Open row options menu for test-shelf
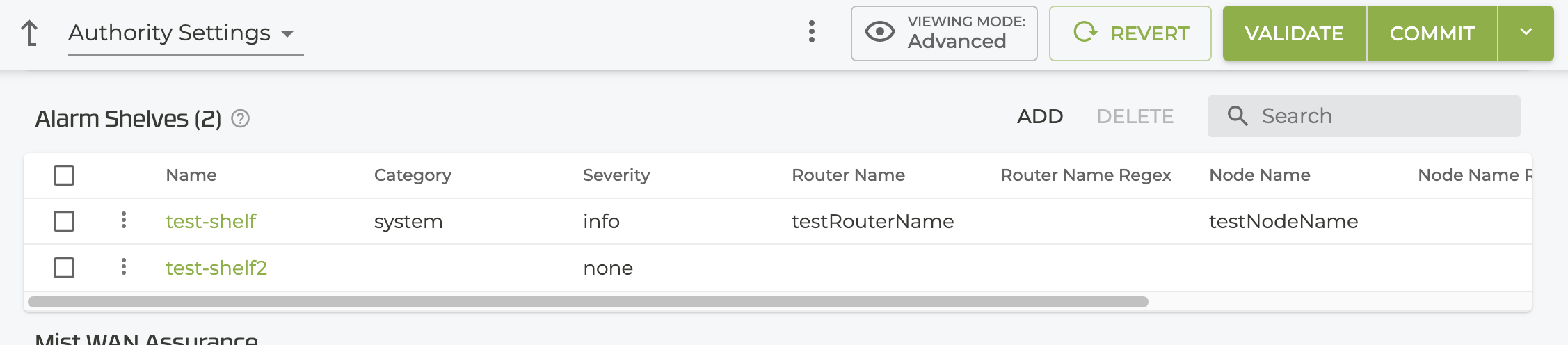Viewport: 1568px width, 345px height. [x=124, y=220]
